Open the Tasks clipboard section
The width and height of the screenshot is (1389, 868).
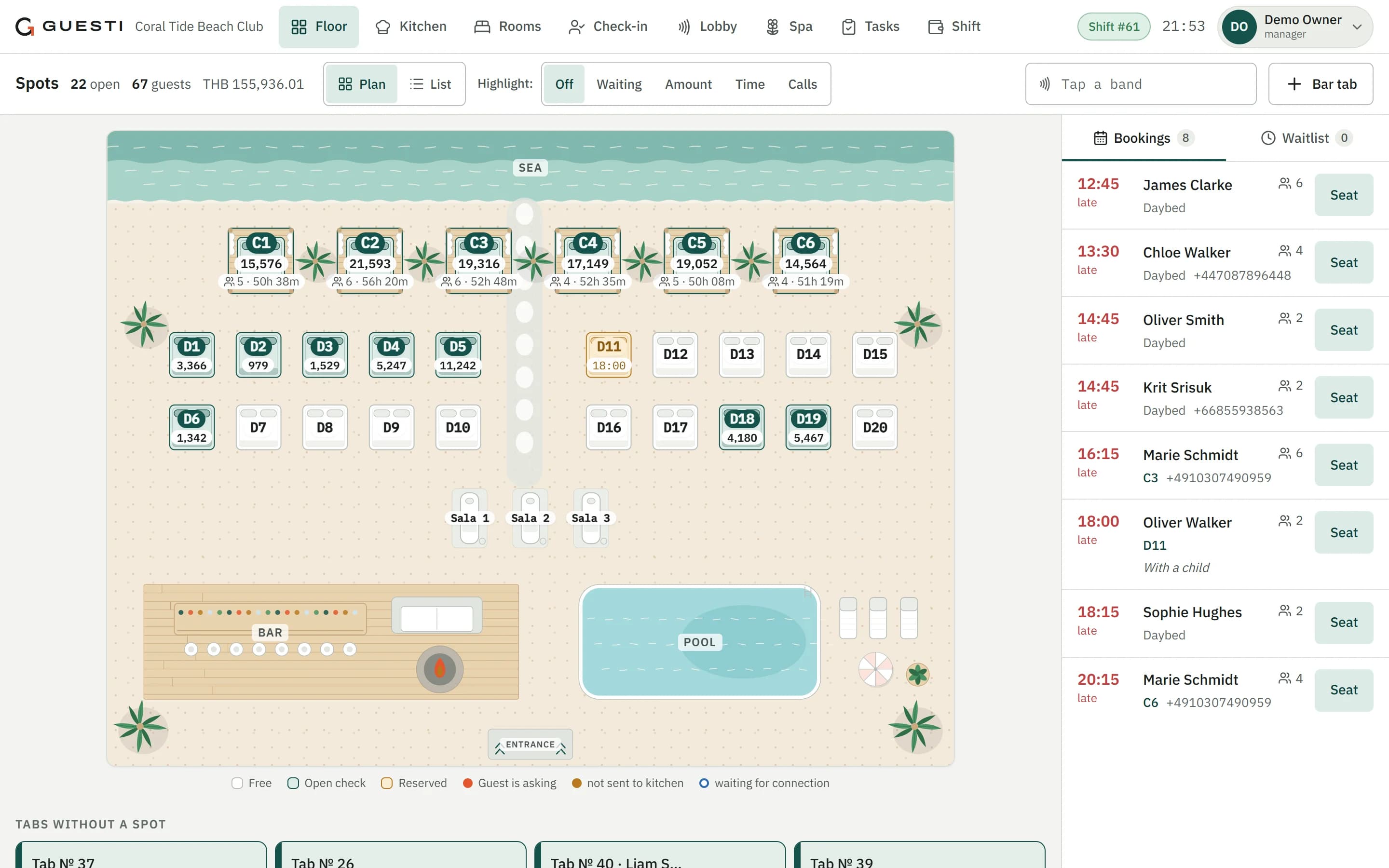click(870, 27)
